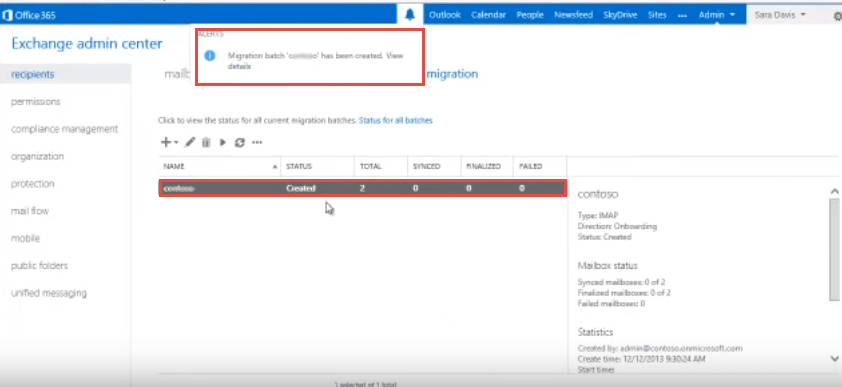Click the Office 365 logo
Screen dimensions: 842x387
coord(28,15)
